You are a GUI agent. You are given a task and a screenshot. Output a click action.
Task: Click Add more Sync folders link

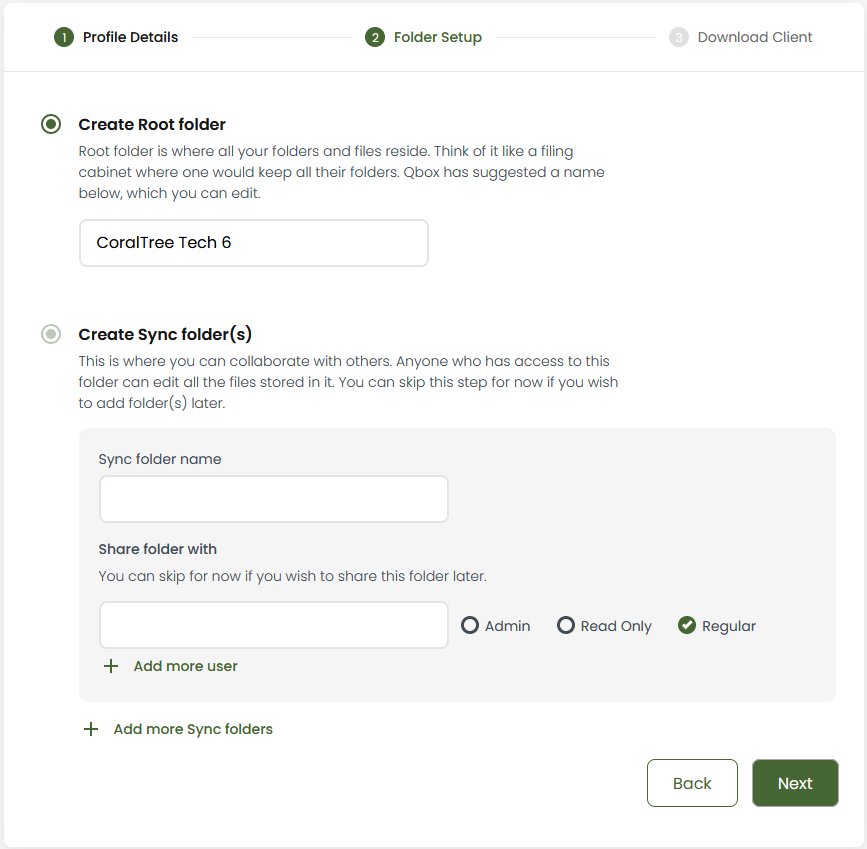click(193, 729)
